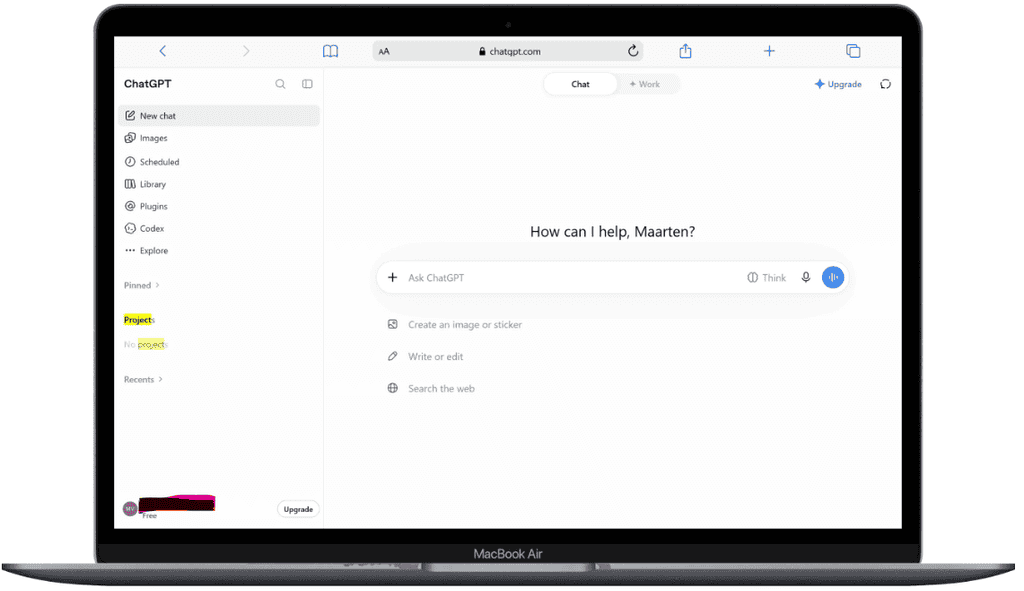Toggle the Think mode option
This screenshot has height=591, width=1024.
pos(767,278)
